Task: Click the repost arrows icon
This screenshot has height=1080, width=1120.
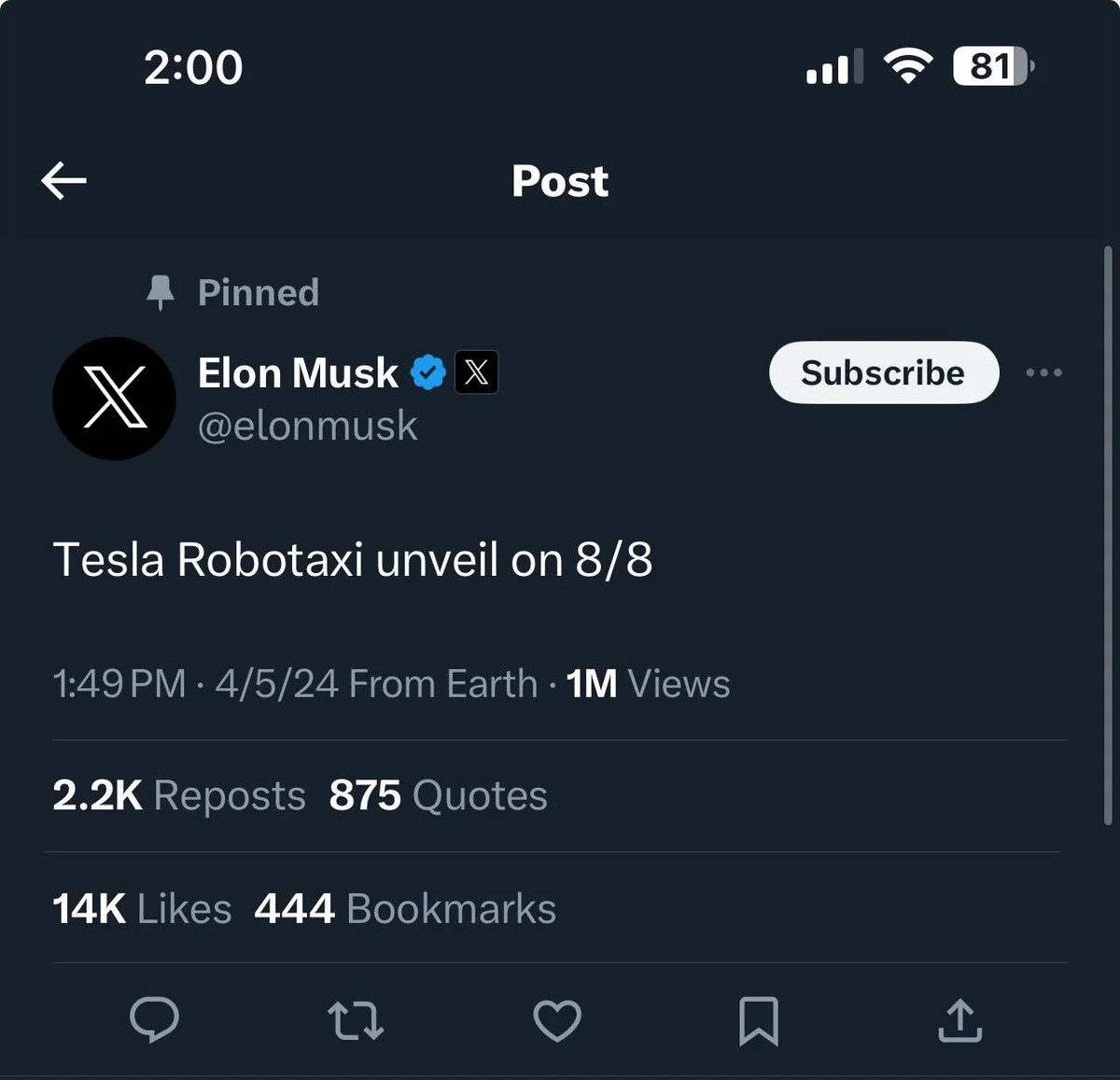Action: click(x=356, y=1021)
